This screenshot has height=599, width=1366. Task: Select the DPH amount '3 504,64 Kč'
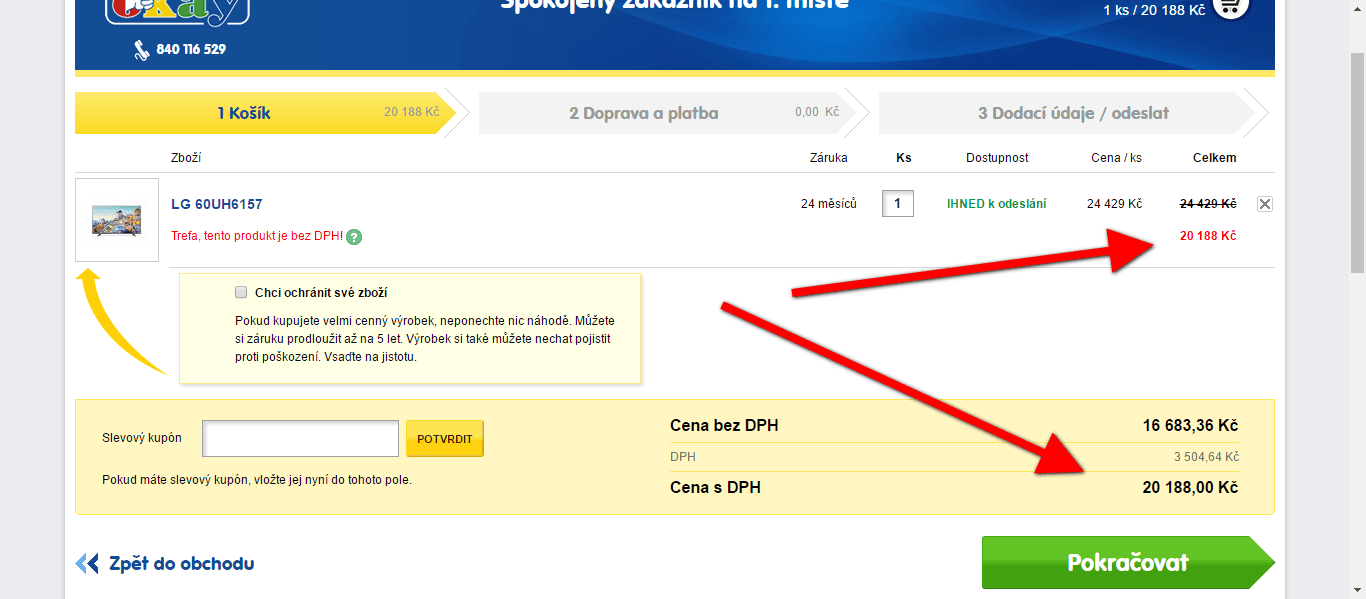[1207, 457]
